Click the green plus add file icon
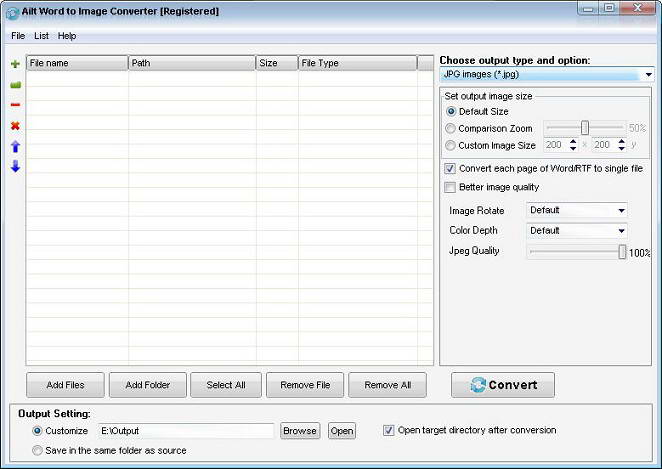This screenshot has width=662, height=469. coord(15,64)
